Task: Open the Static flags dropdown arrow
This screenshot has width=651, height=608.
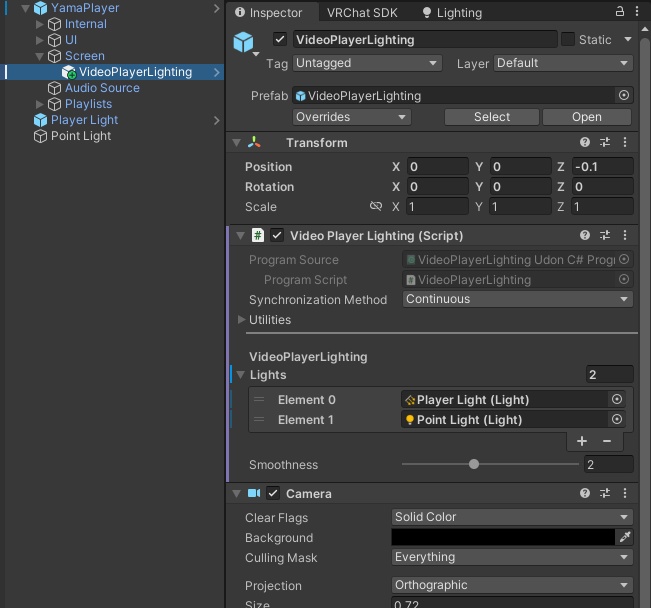Action: pos(628,39)
